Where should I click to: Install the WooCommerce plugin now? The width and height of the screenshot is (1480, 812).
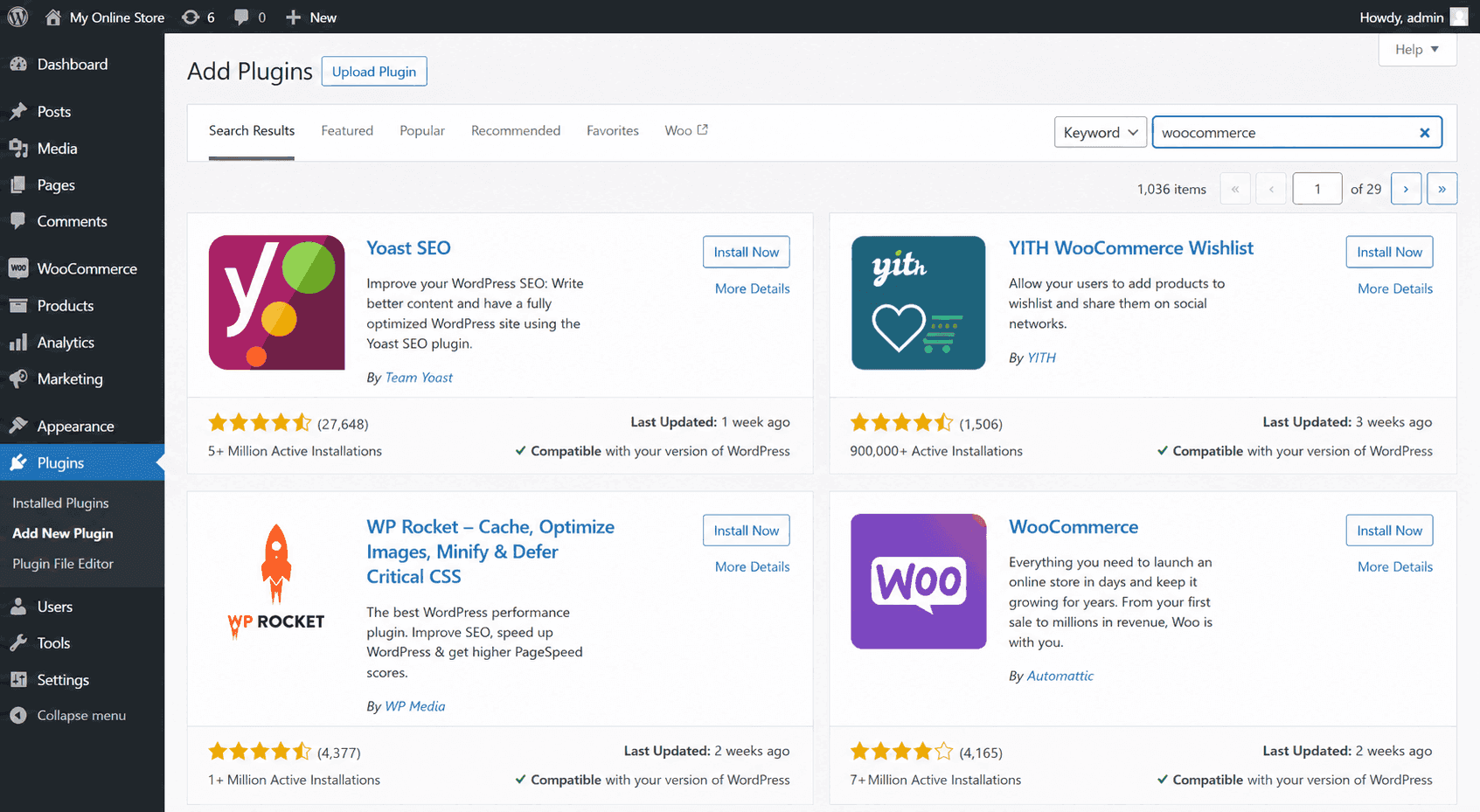1389,531
